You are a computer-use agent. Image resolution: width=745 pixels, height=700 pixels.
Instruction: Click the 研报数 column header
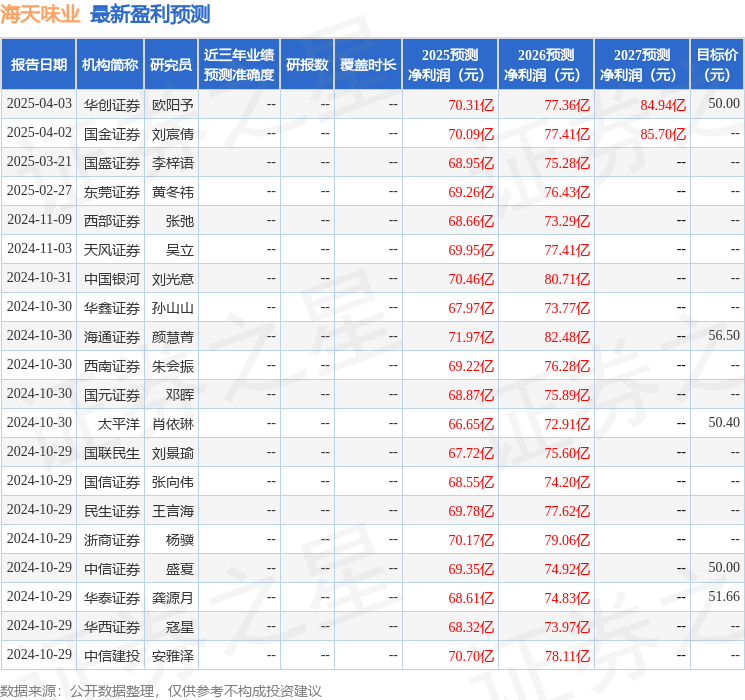click(x=307, y=65)
